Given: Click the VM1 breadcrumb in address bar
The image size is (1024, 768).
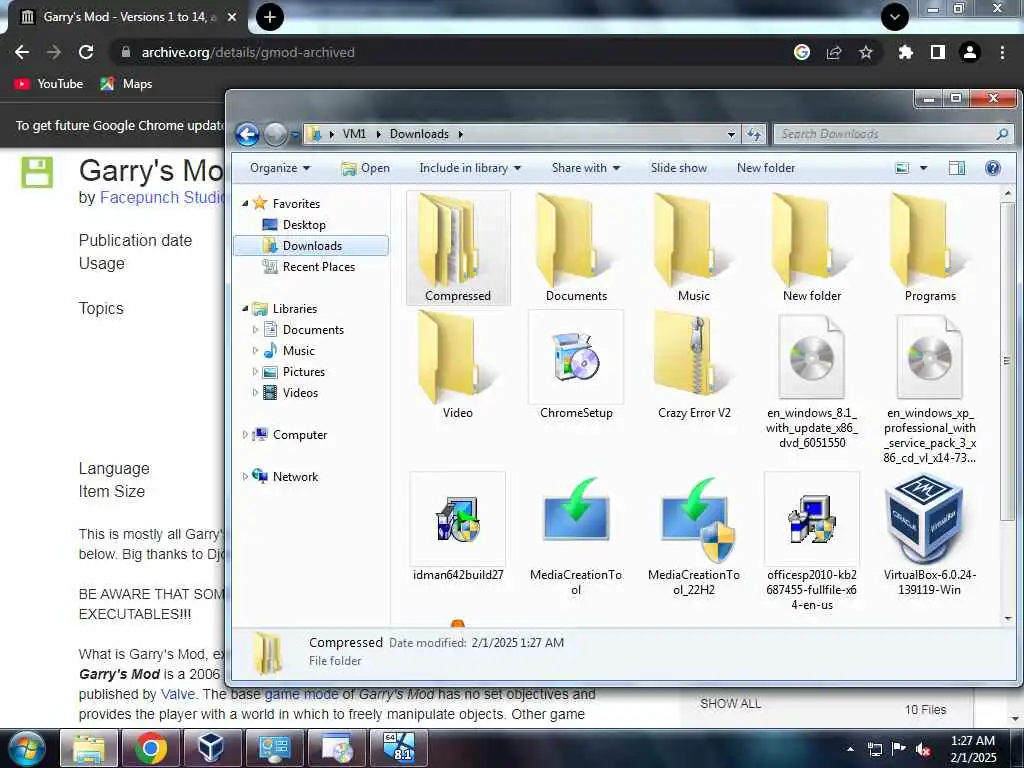Looking at the screenshot, I should (354, 134).
